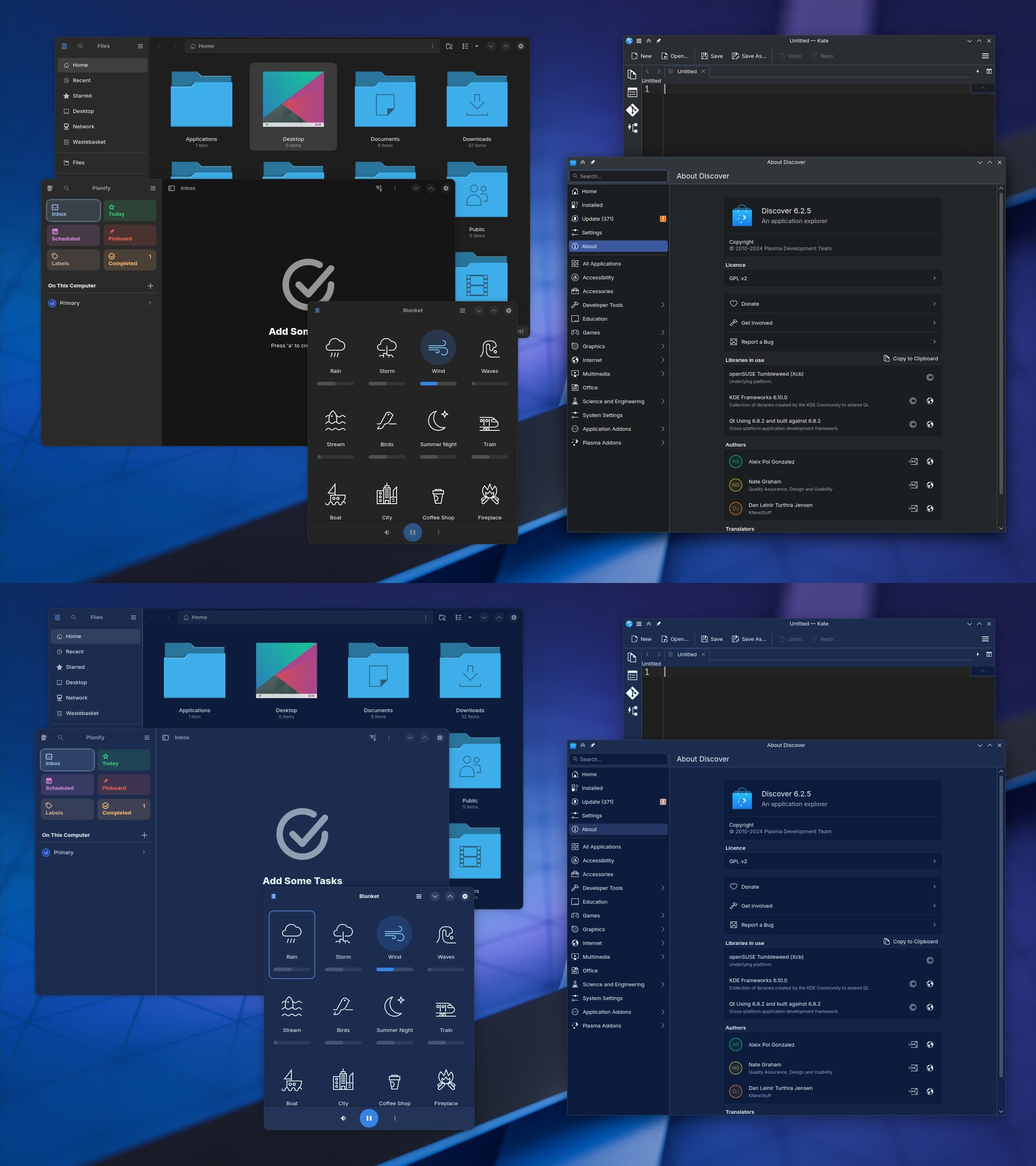Pause playback in the upper black Blanket window
Screen dimensions: 1036x1166
pyautogui.click(x=412, y=532)
